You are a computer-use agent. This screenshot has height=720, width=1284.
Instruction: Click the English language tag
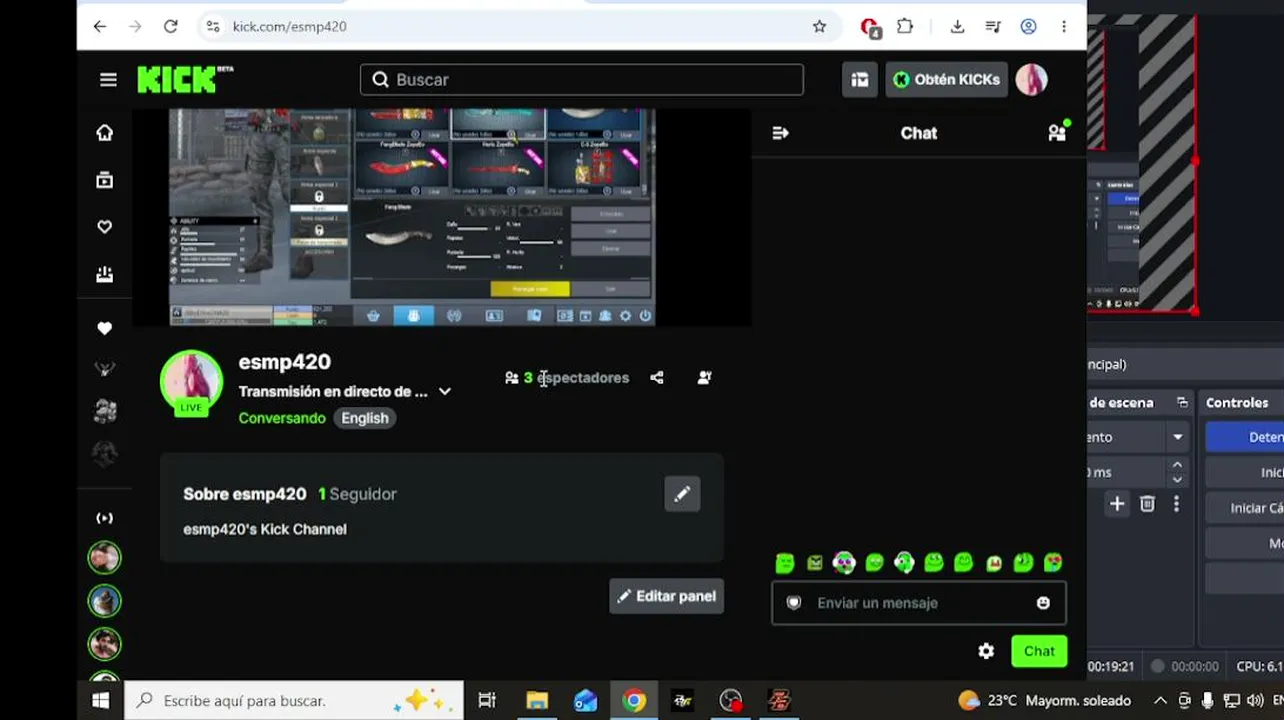[x=365, y=418]
